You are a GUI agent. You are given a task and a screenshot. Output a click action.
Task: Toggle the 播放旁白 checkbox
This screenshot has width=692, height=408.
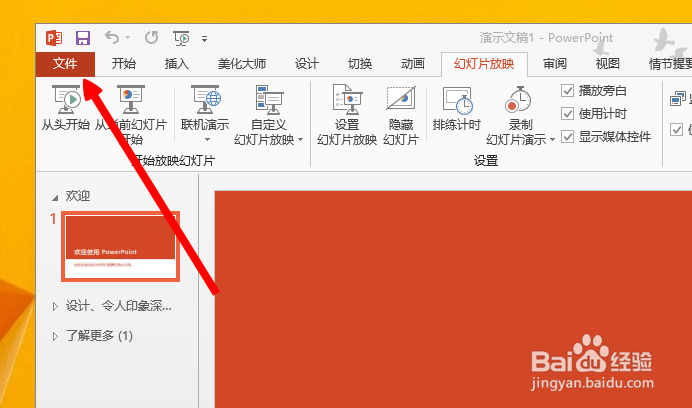(567, 91)
